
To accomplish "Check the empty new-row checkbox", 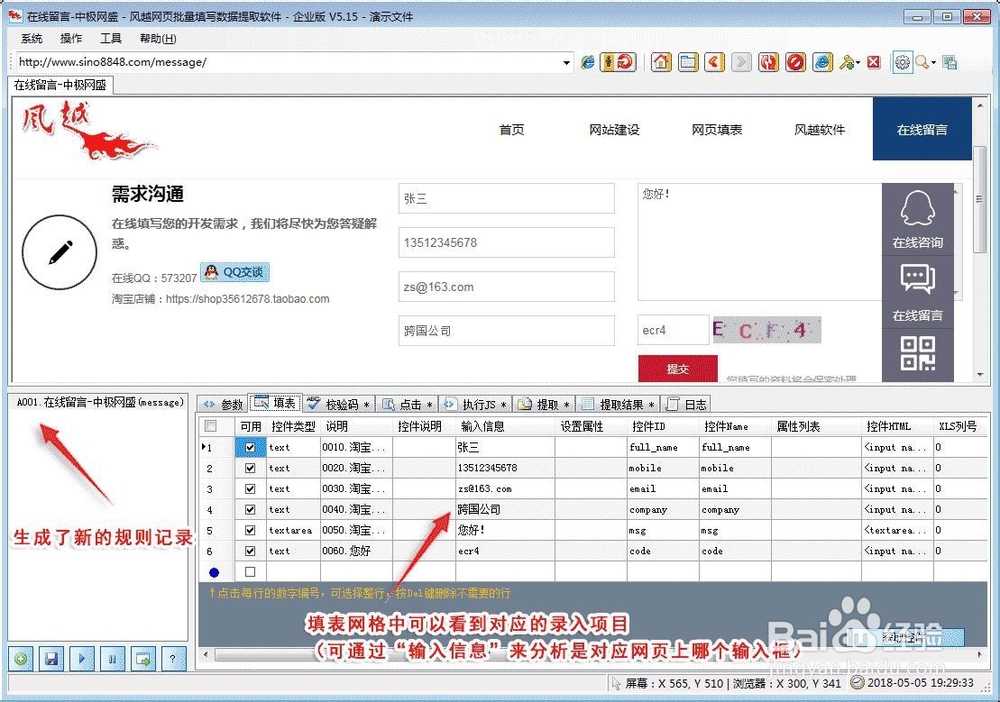I will point(250,572).
